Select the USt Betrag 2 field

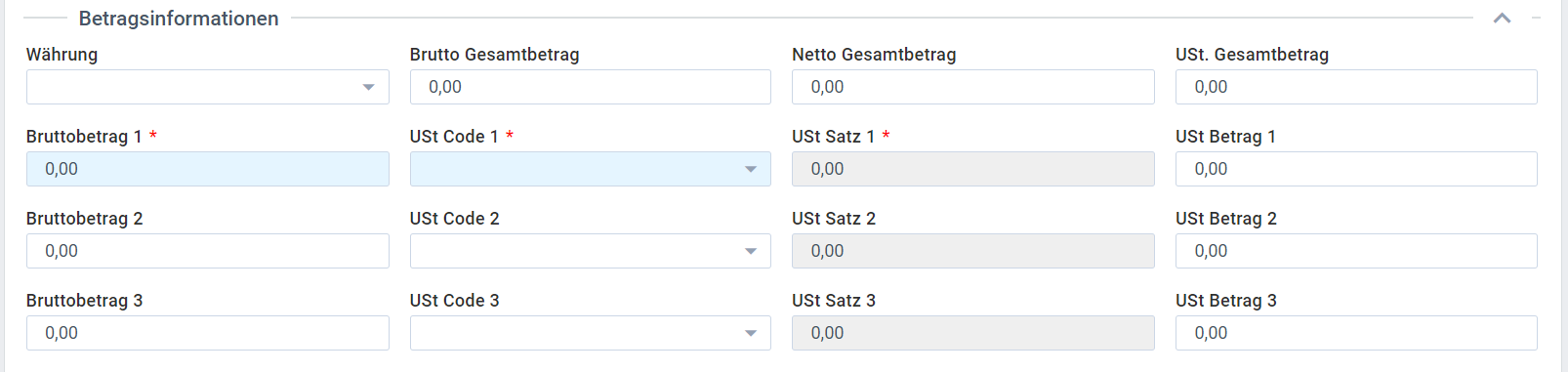click(x=1356, y=251)
